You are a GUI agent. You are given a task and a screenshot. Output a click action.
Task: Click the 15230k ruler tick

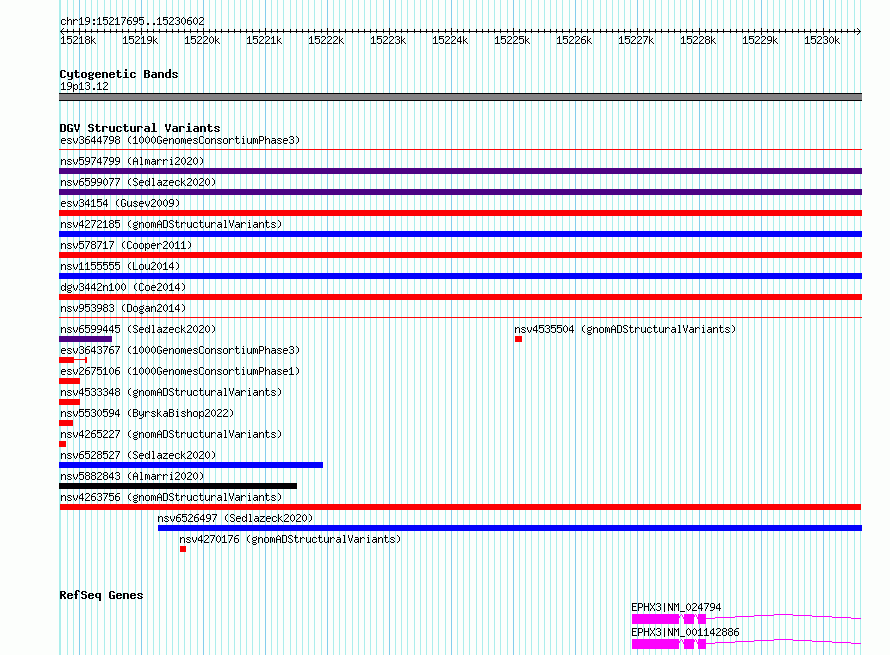pyautogui.click(x=822, y=40)
